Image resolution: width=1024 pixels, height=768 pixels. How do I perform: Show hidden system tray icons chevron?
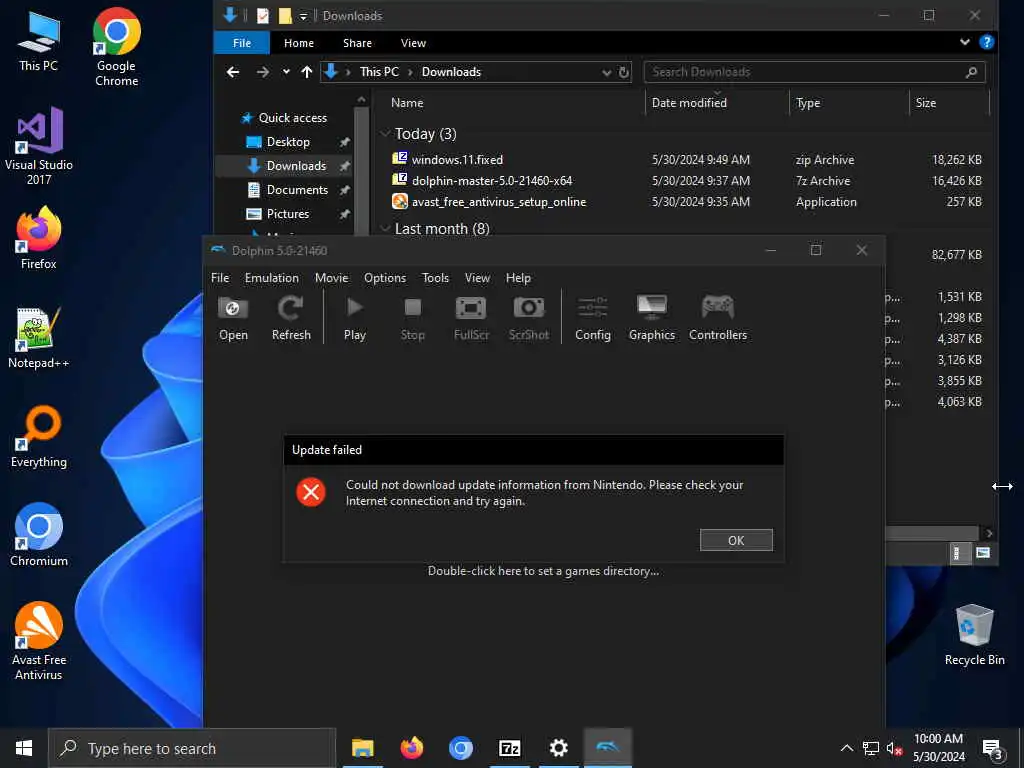[x=846, y=748]
